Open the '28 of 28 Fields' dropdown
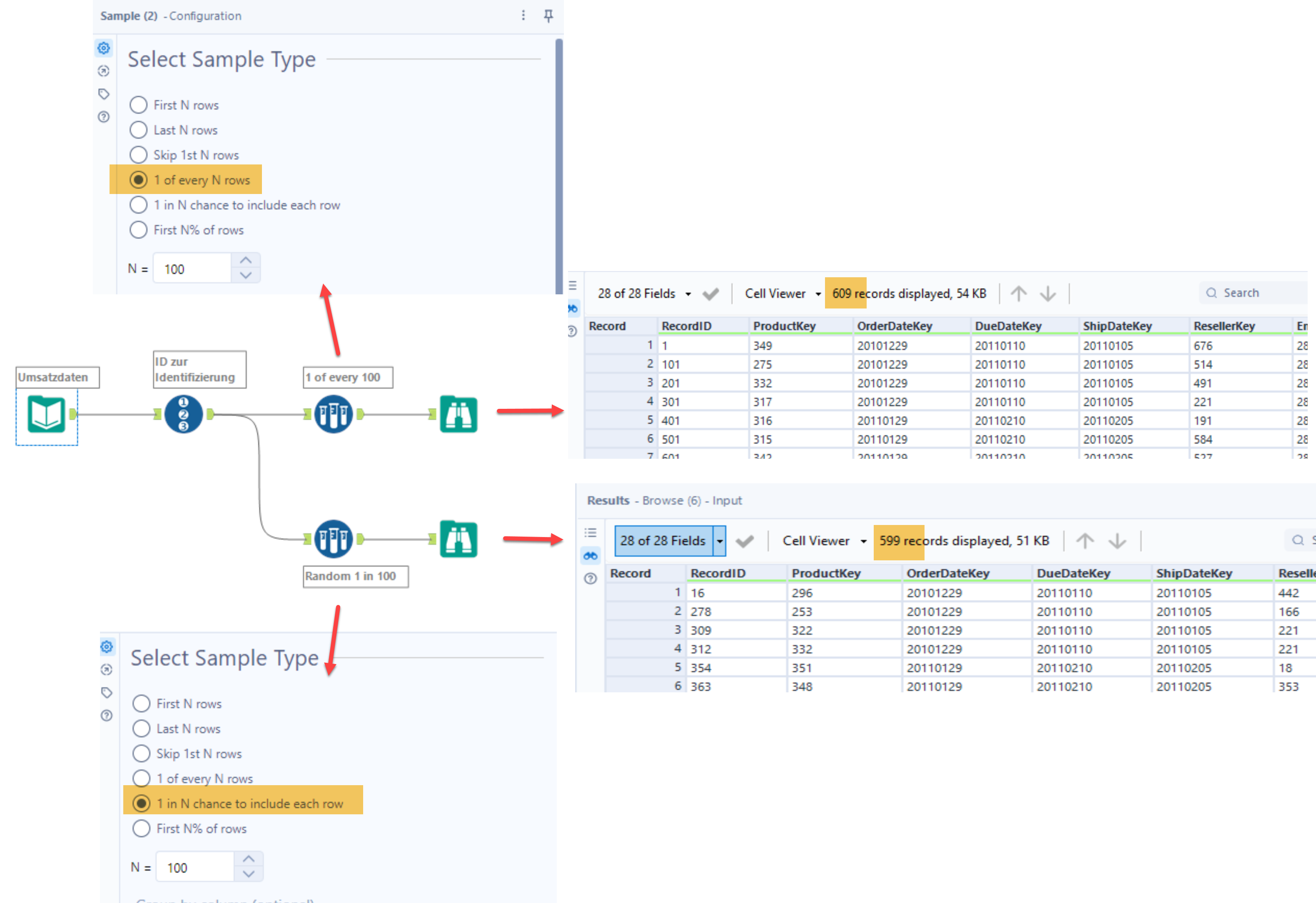 point(688,293)
